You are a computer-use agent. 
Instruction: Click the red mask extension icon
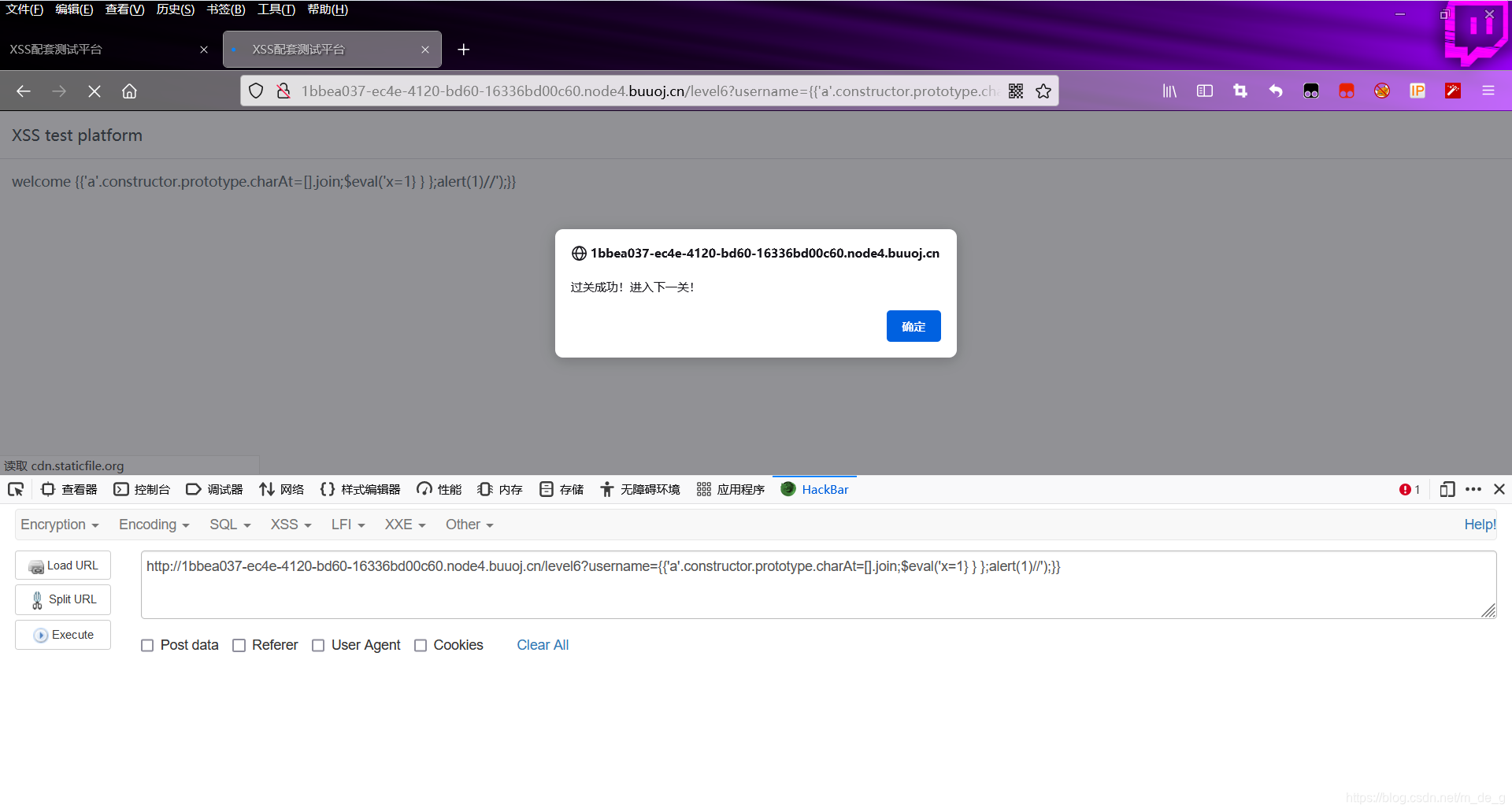(1347, 91)
